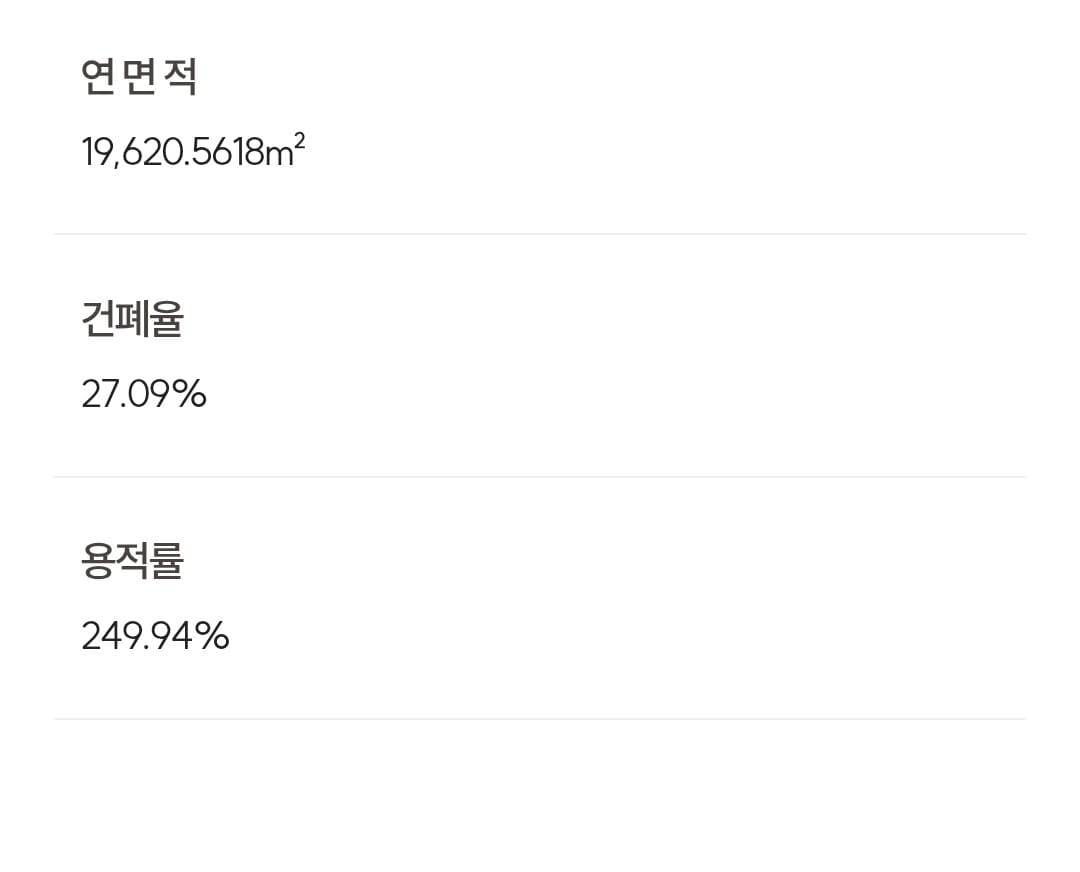1080x872 pixels.
Task: Select the 19,620.5618m² floor area value
Action: click(192, 152)
